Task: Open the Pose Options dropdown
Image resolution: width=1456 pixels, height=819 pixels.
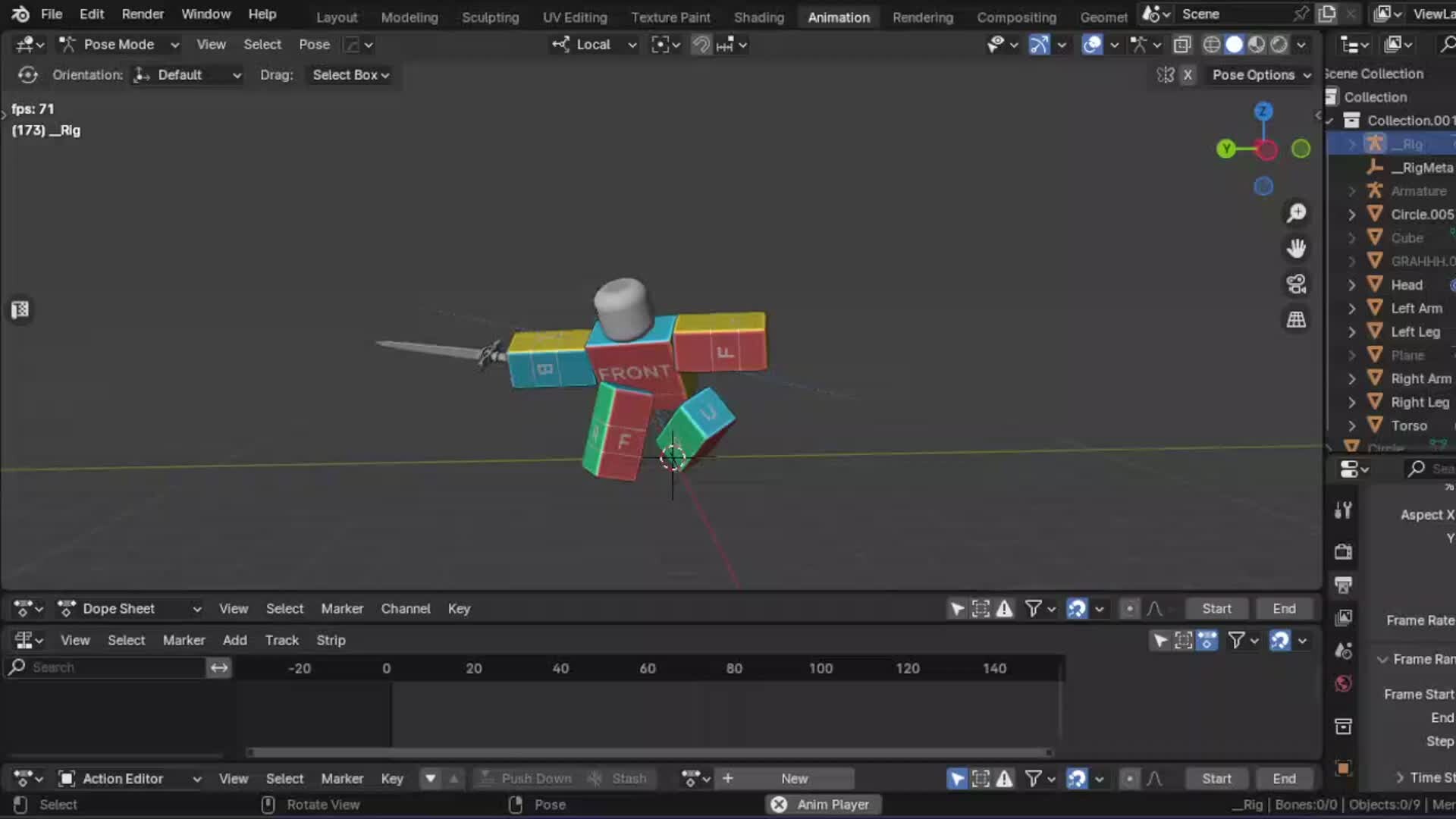Action: tap(1260, 75)
